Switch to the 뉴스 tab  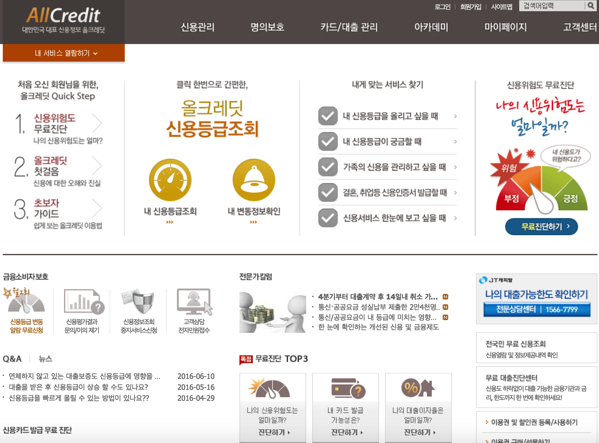45,359
